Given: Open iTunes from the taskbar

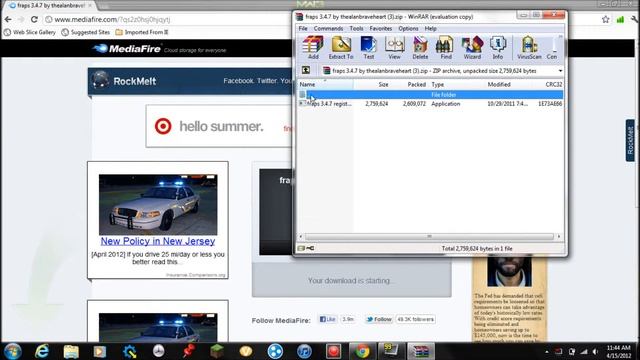Looking at the screenshot, I should tap(304, 351).
